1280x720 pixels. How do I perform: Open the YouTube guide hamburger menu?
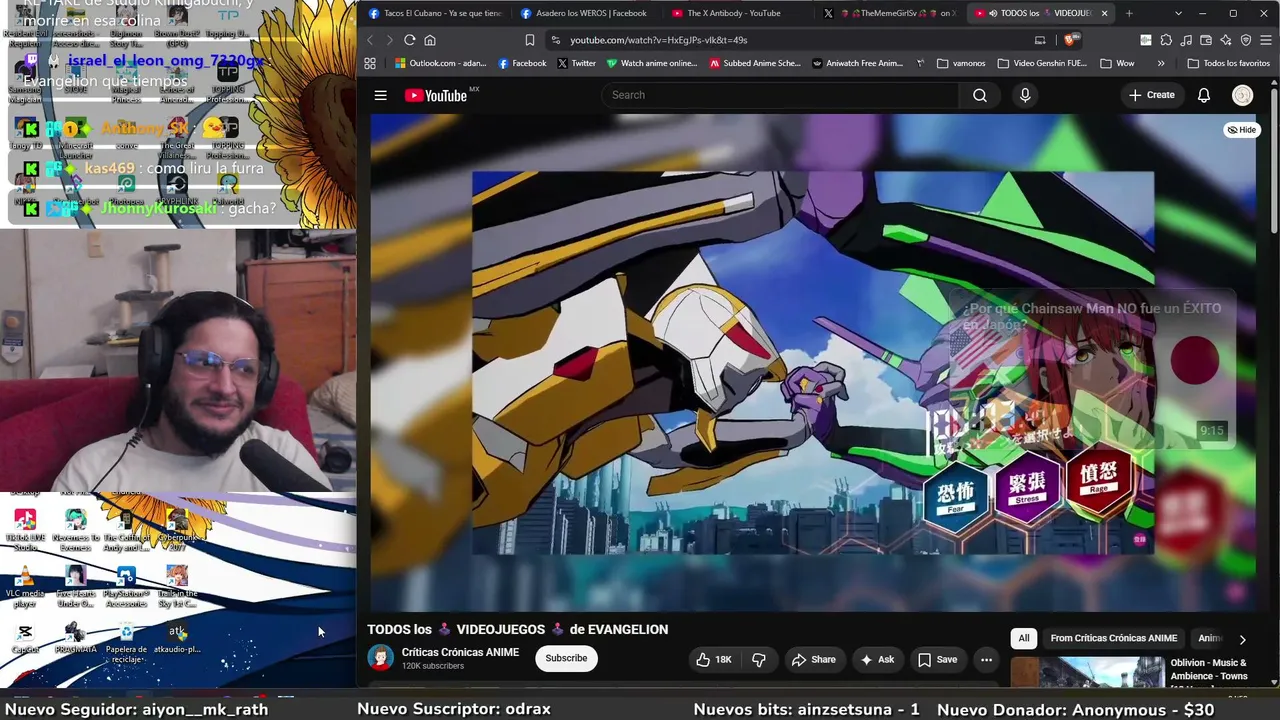380,95
